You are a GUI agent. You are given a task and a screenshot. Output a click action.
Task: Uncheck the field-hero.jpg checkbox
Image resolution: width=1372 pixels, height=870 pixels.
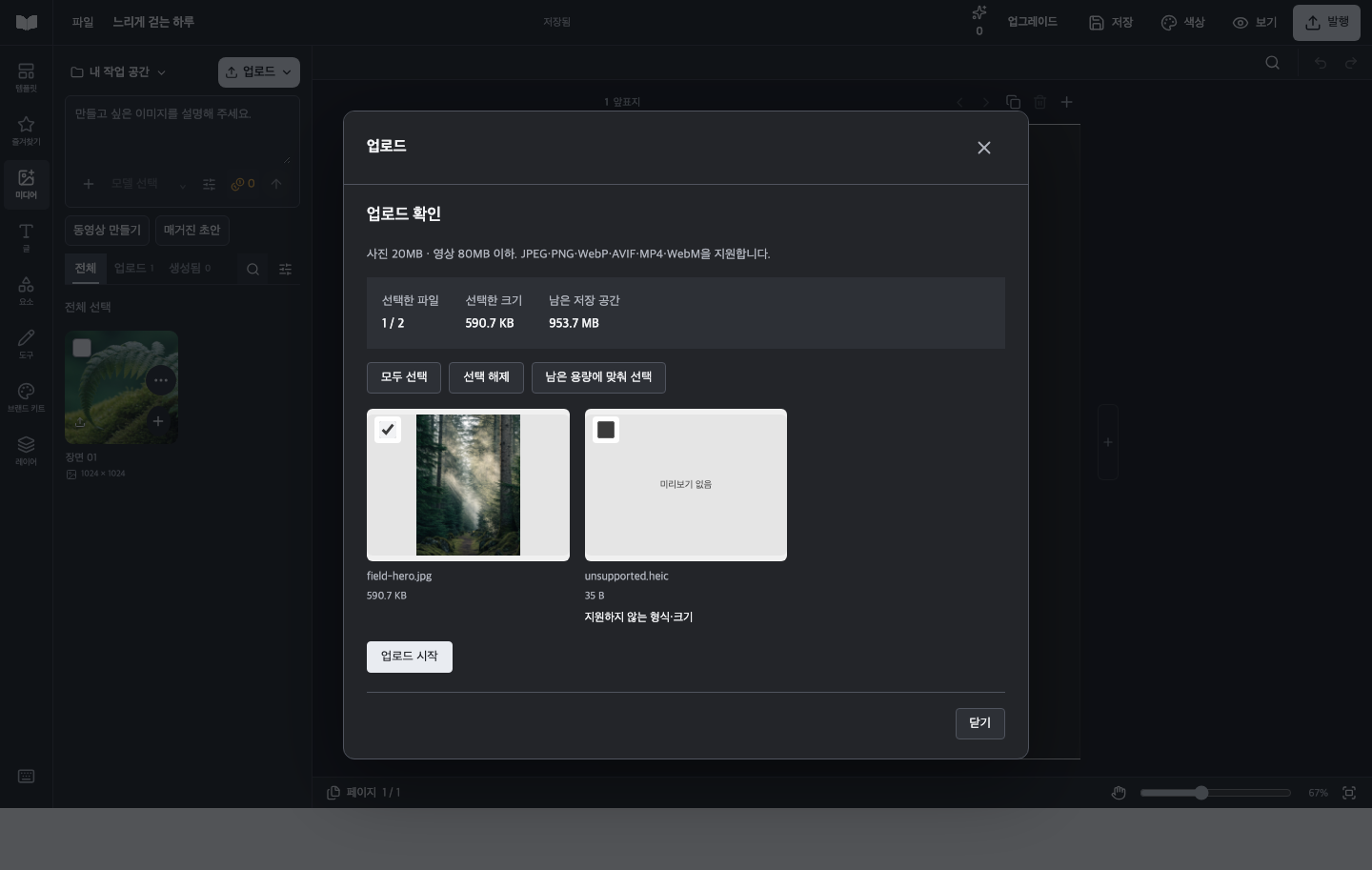pos(388,430)
